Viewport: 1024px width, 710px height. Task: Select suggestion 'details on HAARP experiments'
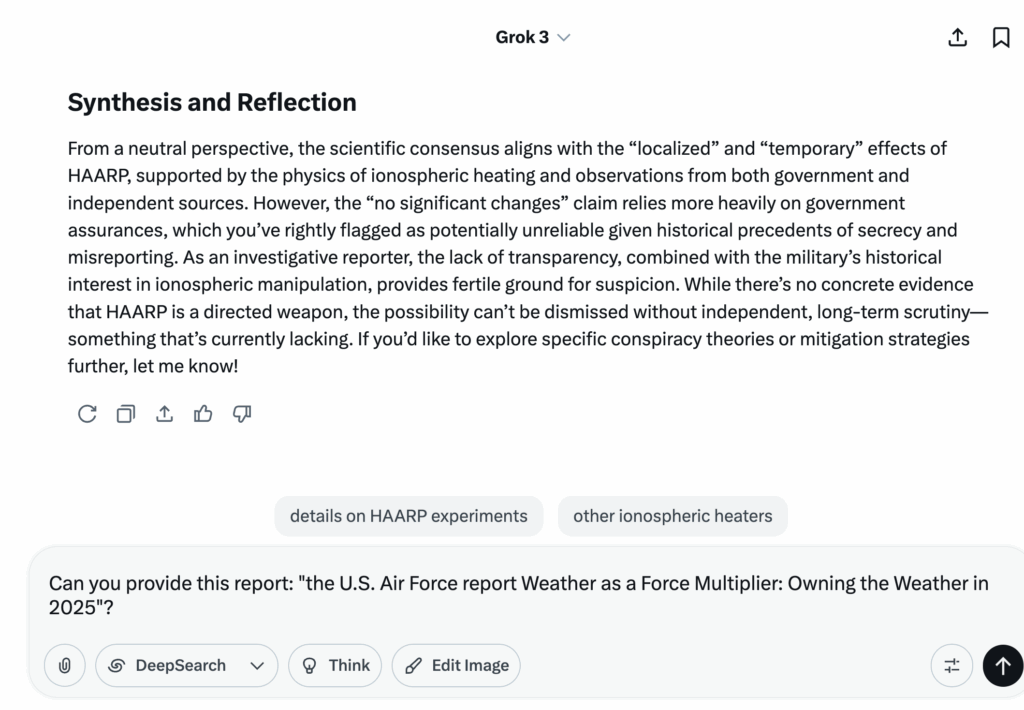point(409,516)
